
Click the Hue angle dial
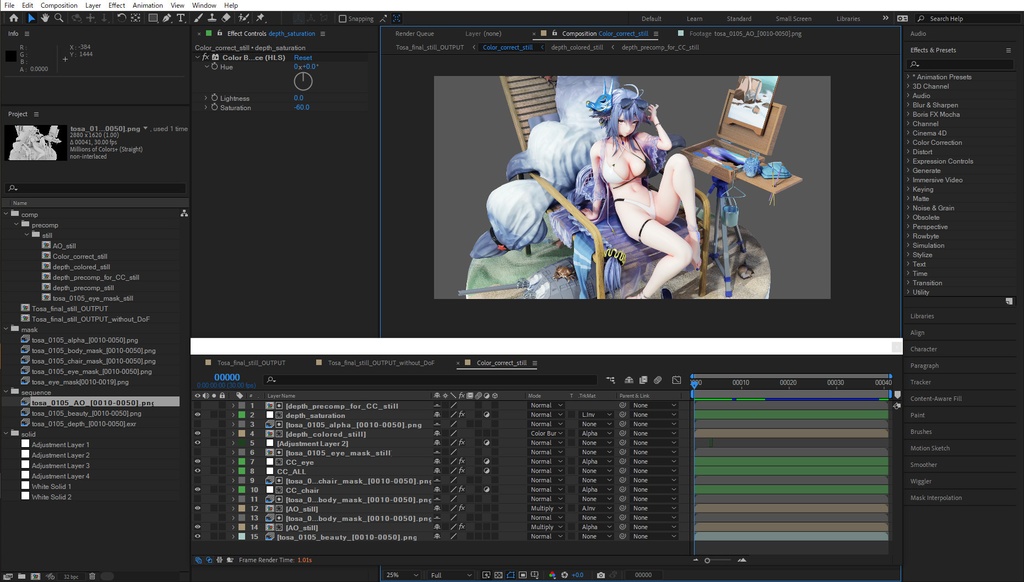(303, 81)
